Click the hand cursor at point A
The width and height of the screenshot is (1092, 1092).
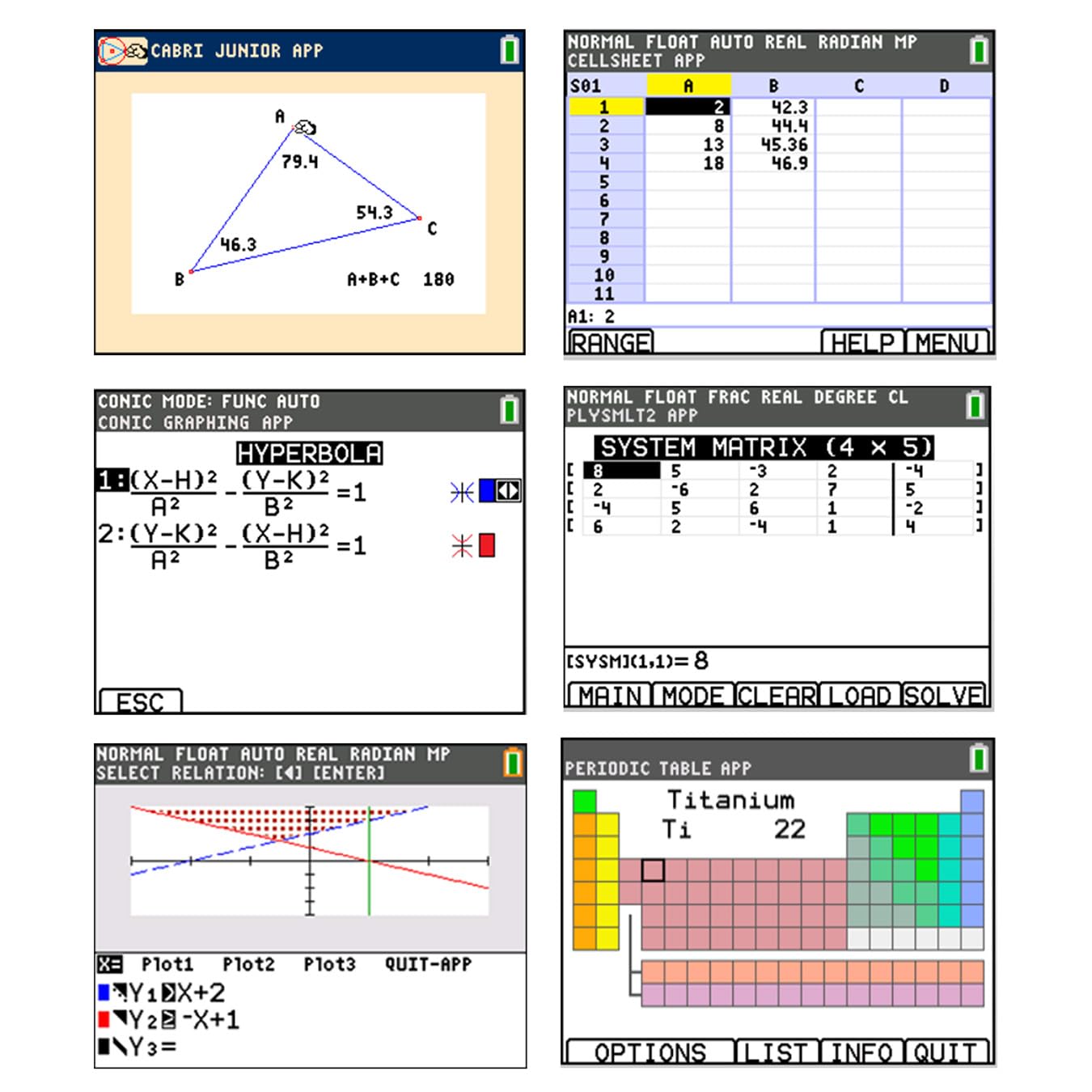pos(305,128)
